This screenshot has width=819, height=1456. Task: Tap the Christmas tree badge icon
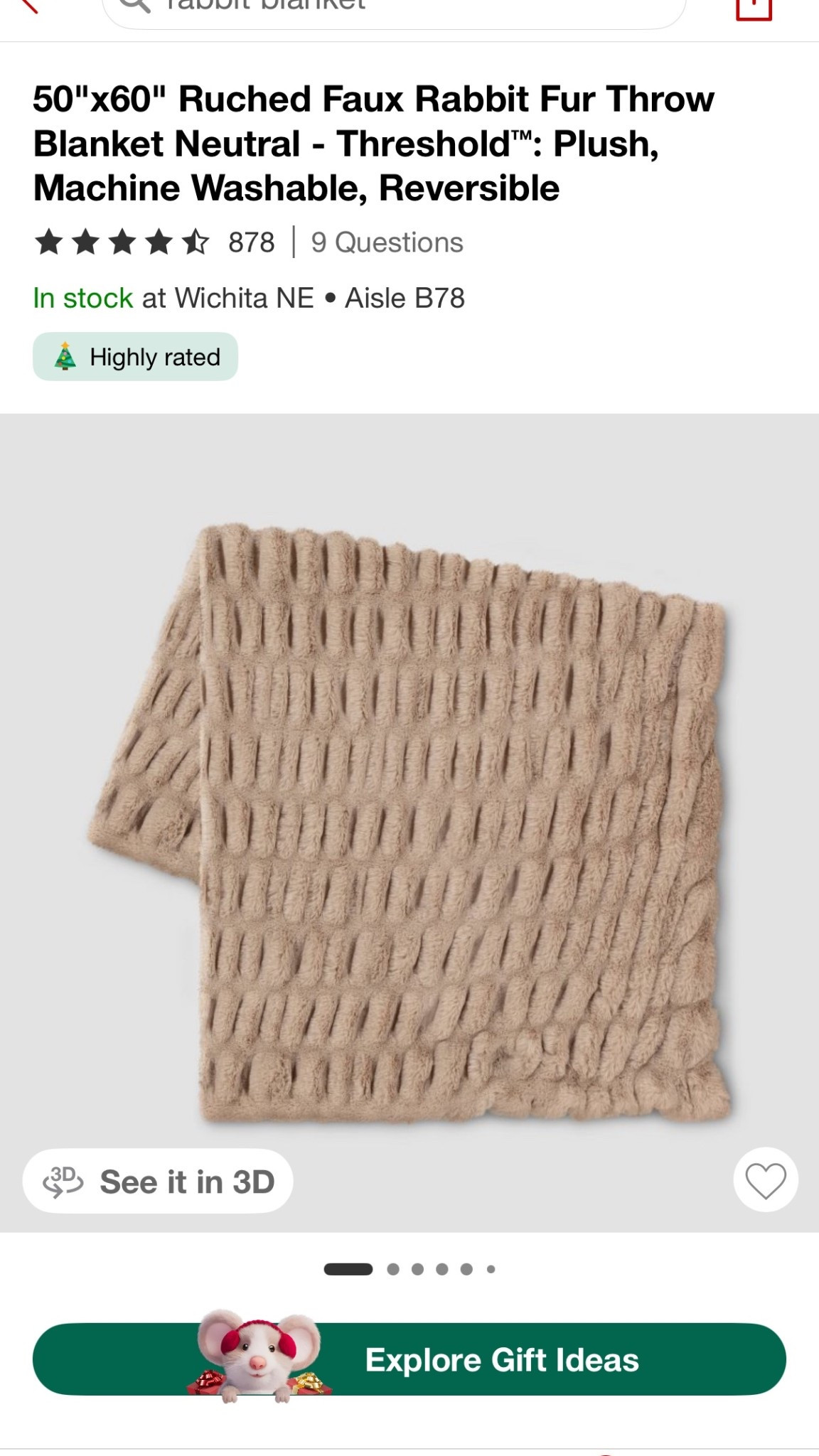click(x=65, y=357)
